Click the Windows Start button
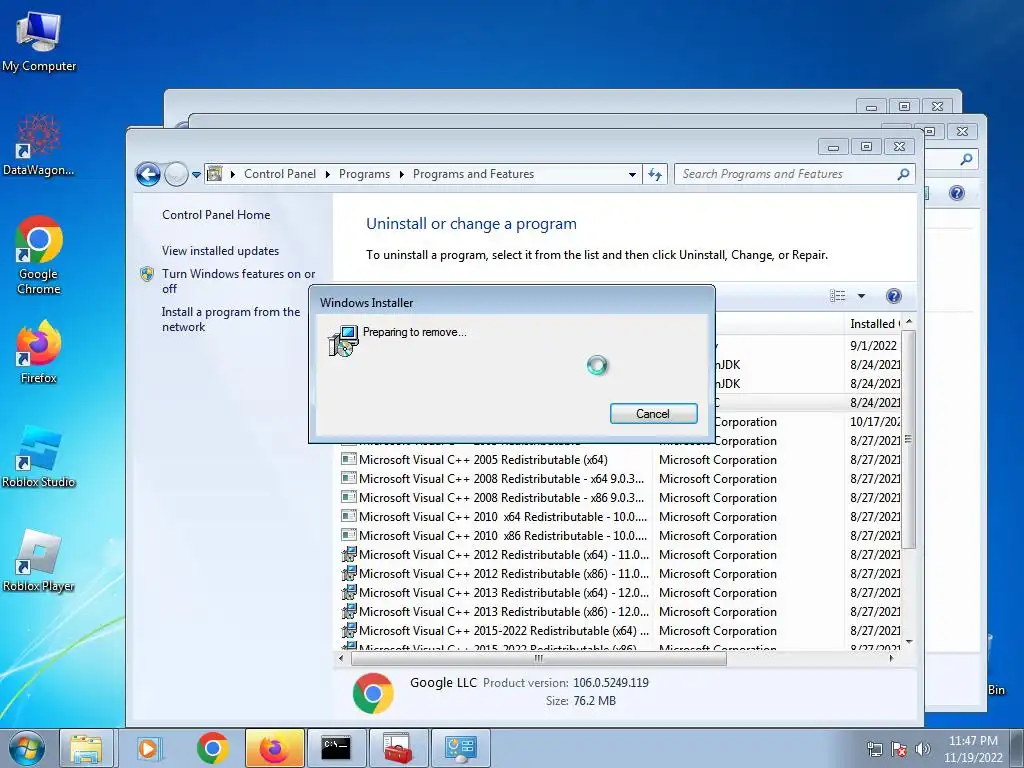This screenshot has width=1024, height=768. coord(27,748)
